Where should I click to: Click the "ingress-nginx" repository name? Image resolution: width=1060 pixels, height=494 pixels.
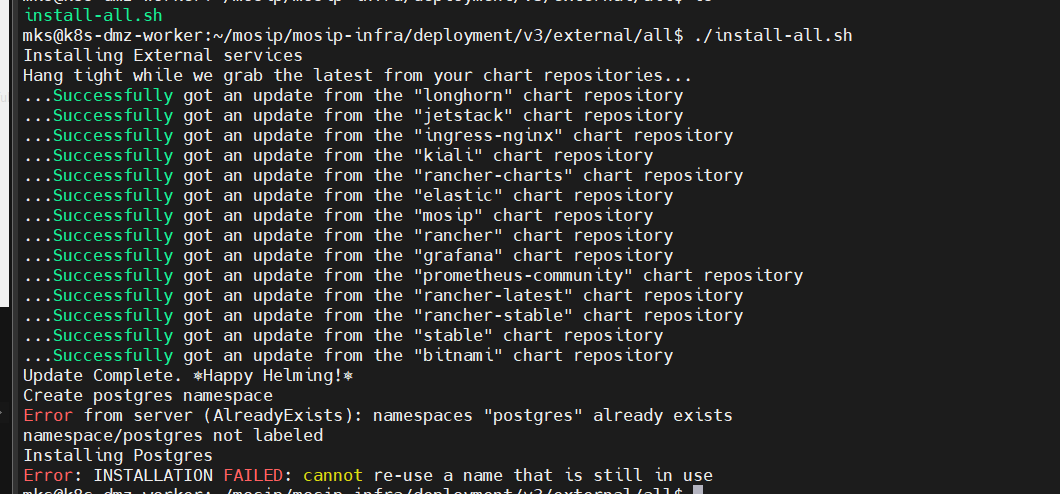[487, 136]
